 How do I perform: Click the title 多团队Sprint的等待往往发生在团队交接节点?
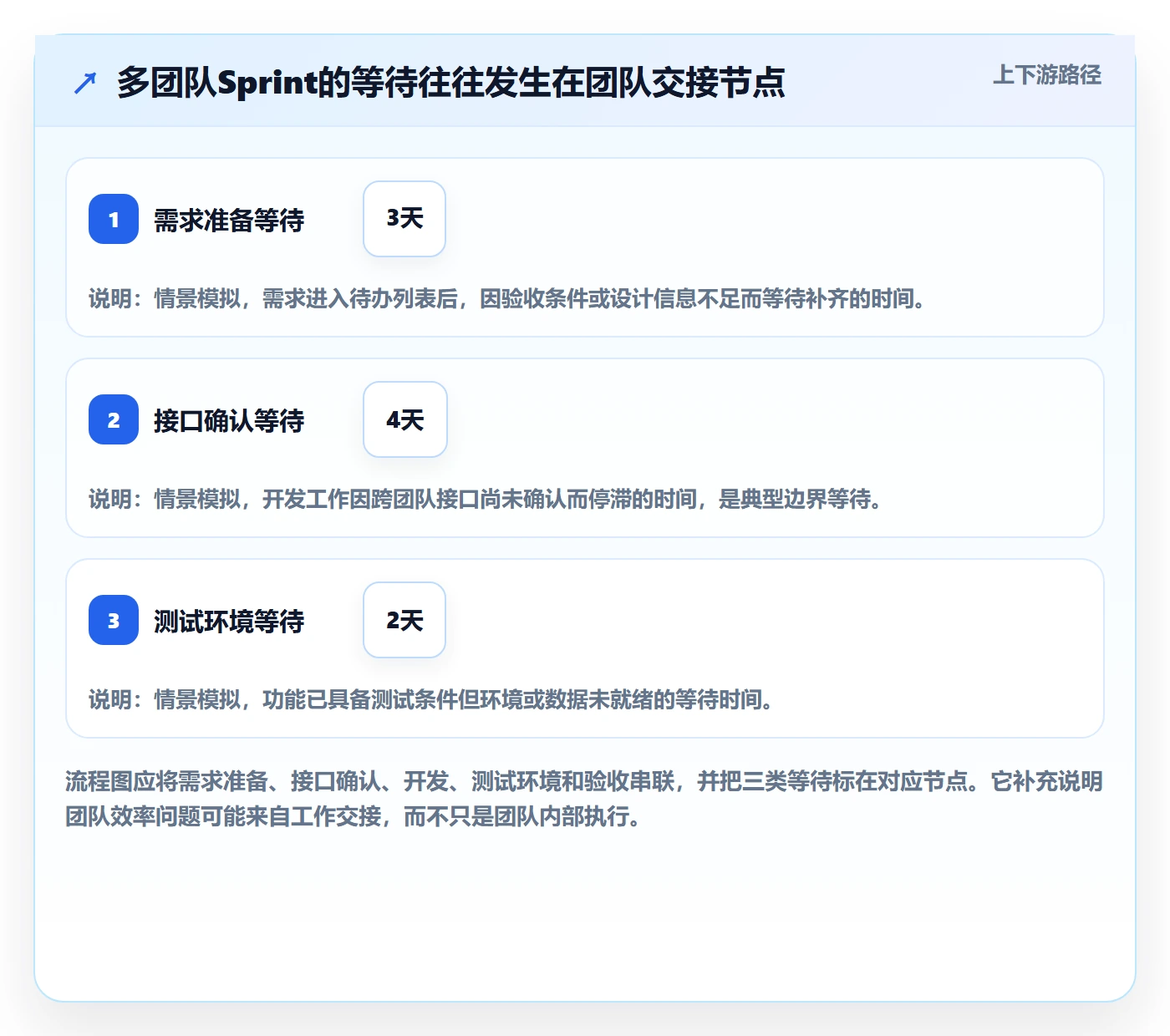coord(451,83)
